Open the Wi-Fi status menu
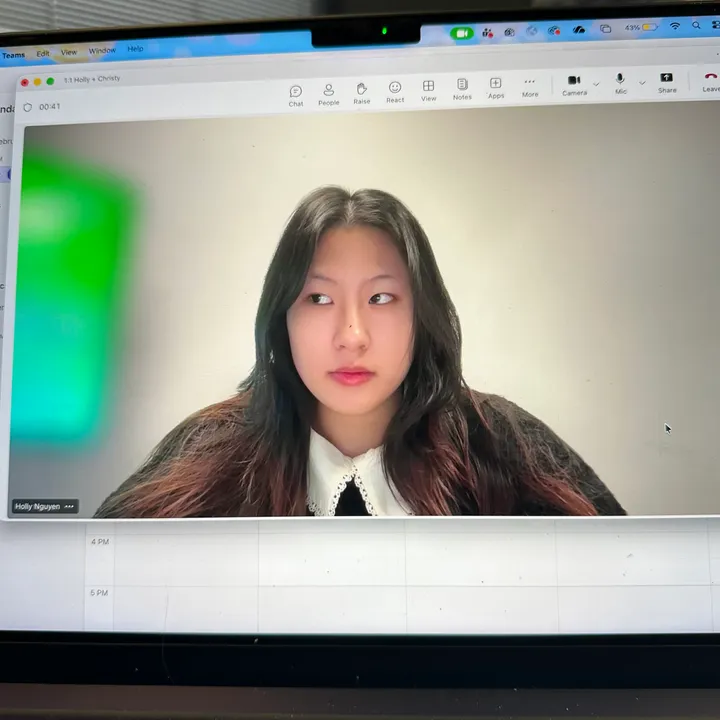Image resolution: width=720 pixels, height=720 pixels. coord(674,26)
